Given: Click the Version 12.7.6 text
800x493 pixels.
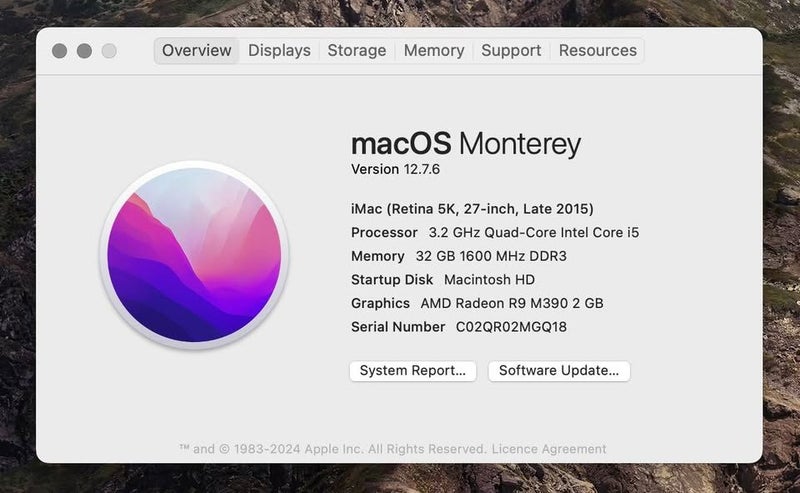Looking at the screenshot, I should pos(395,169).
